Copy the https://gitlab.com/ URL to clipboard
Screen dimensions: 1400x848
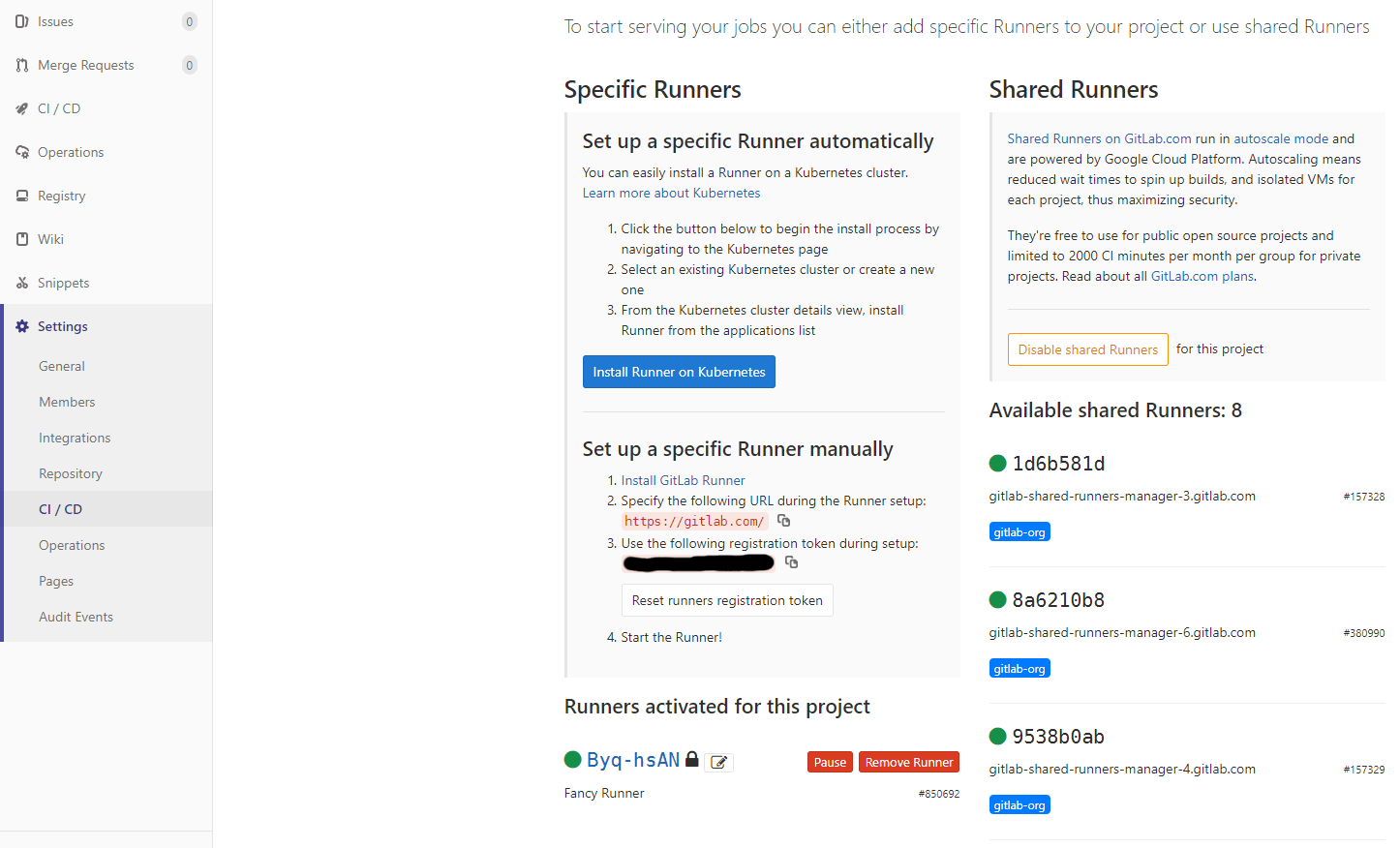point(783,520)
